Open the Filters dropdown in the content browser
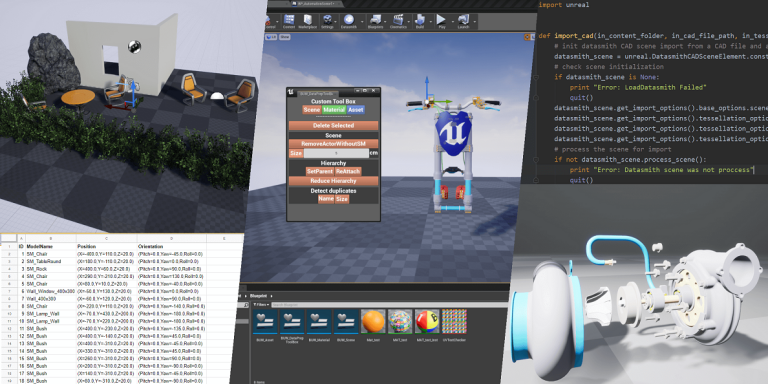The image size is (768, 384). click(262, 305)
